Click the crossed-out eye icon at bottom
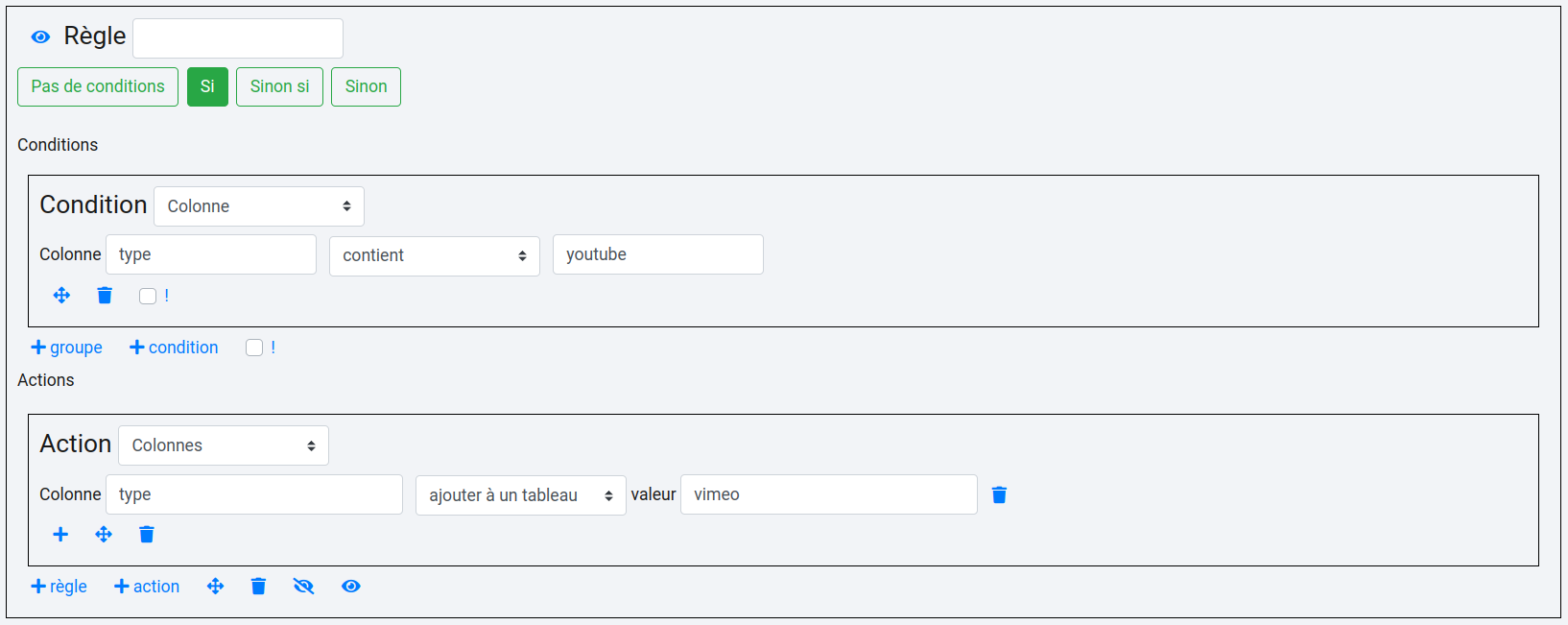1568x625 pixels. [303, 587]
